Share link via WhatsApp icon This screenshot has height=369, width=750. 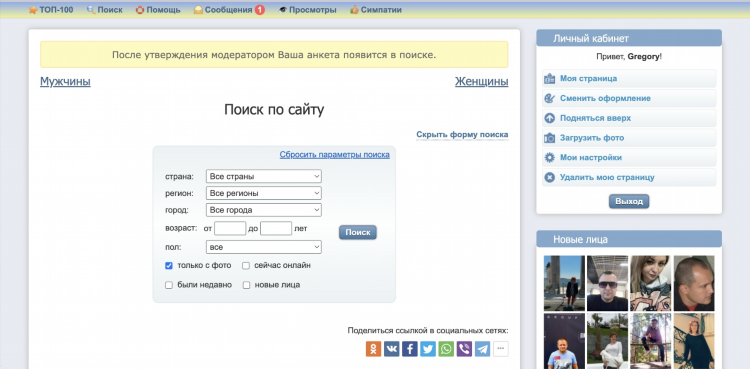click(x=446, y=349)
